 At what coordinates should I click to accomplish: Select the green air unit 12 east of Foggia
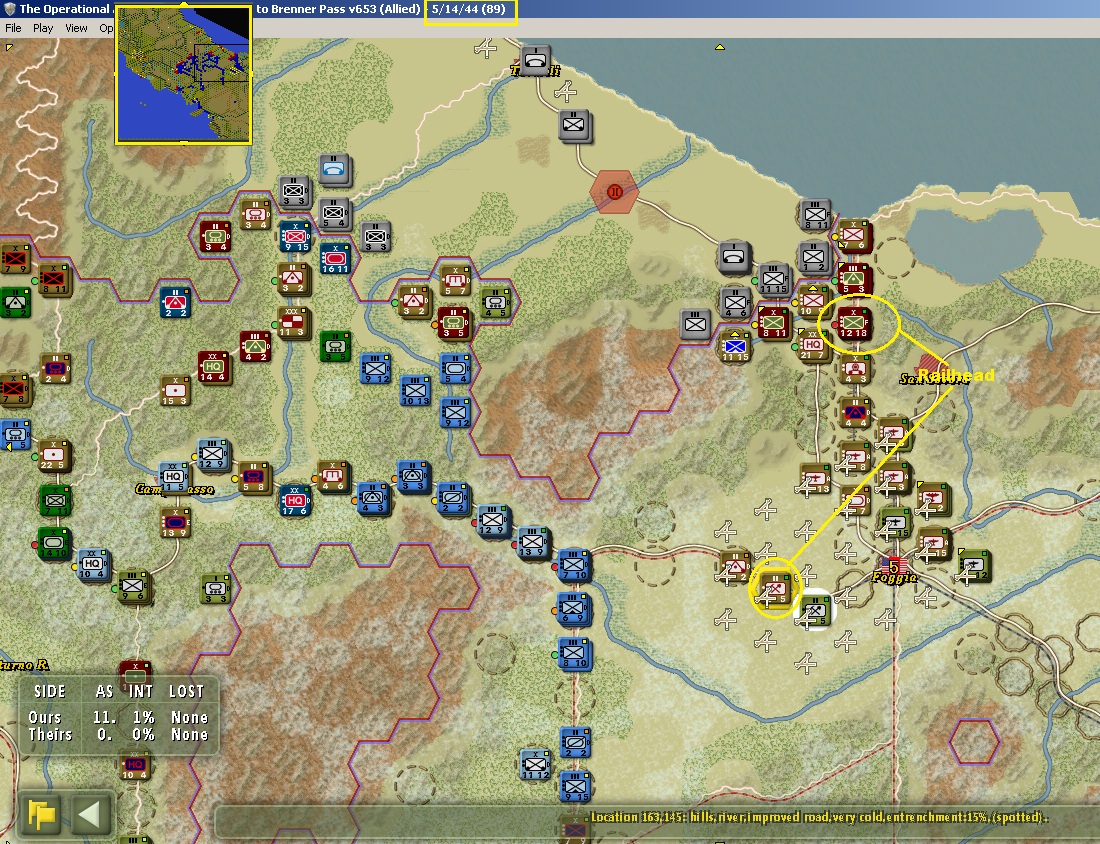coord(973,566)
